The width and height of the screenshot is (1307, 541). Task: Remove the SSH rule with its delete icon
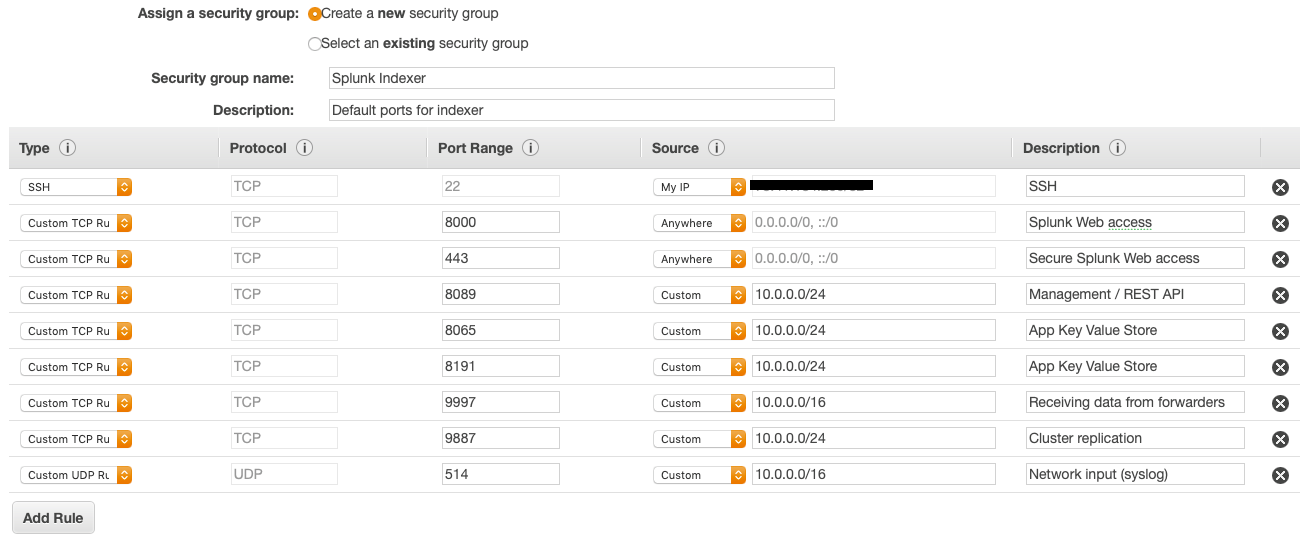1280,187
